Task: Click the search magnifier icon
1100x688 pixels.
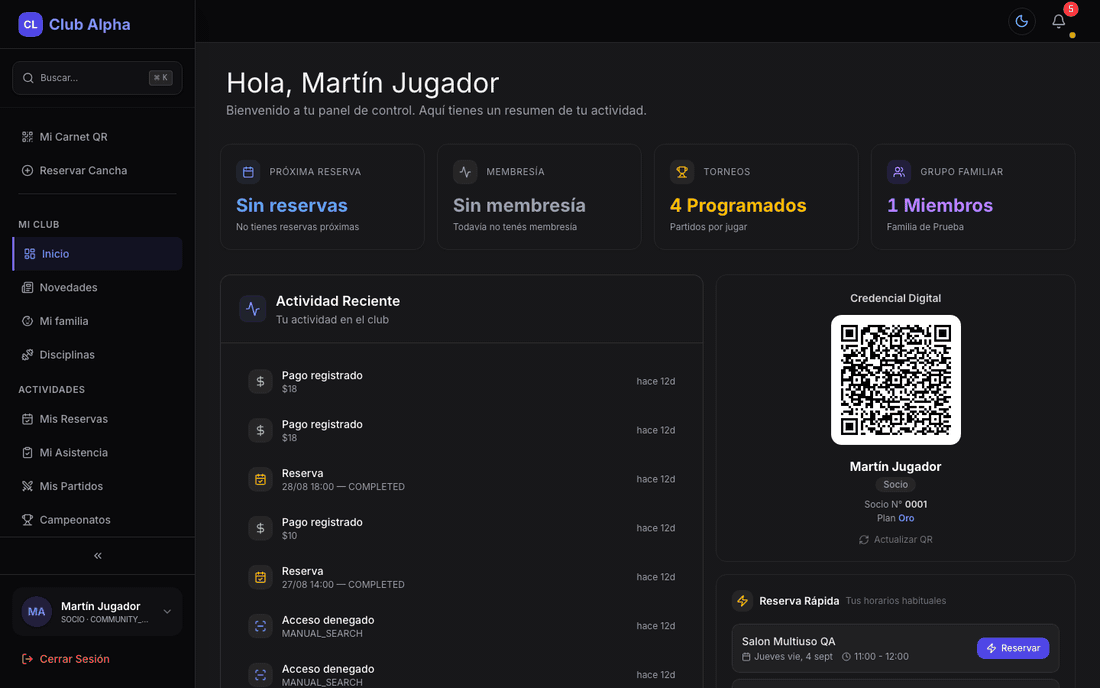Action: coord(28,78)
